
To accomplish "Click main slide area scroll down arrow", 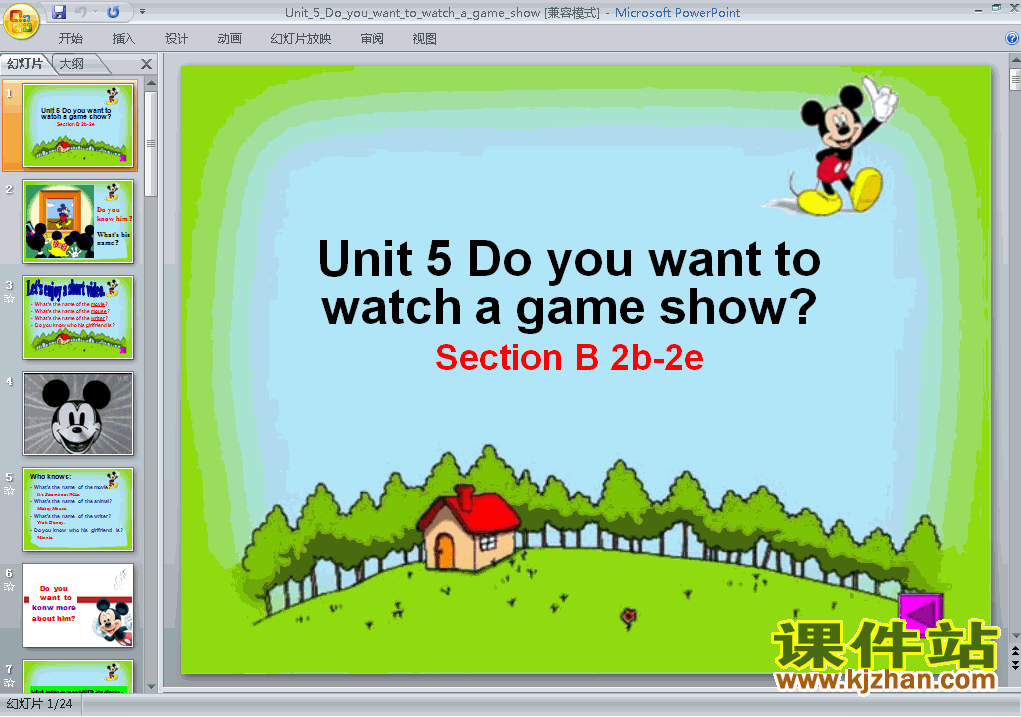I will [x=1015, y=635].
